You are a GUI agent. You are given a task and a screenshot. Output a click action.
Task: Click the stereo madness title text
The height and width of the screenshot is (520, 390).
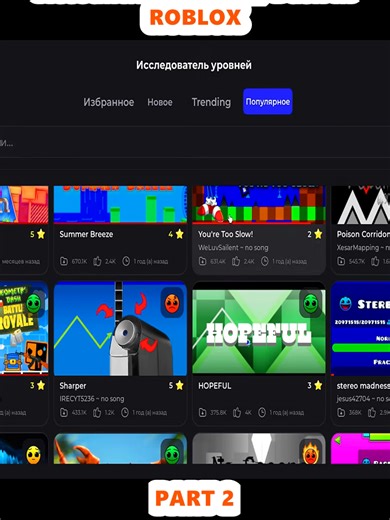[x=363, y=386]
